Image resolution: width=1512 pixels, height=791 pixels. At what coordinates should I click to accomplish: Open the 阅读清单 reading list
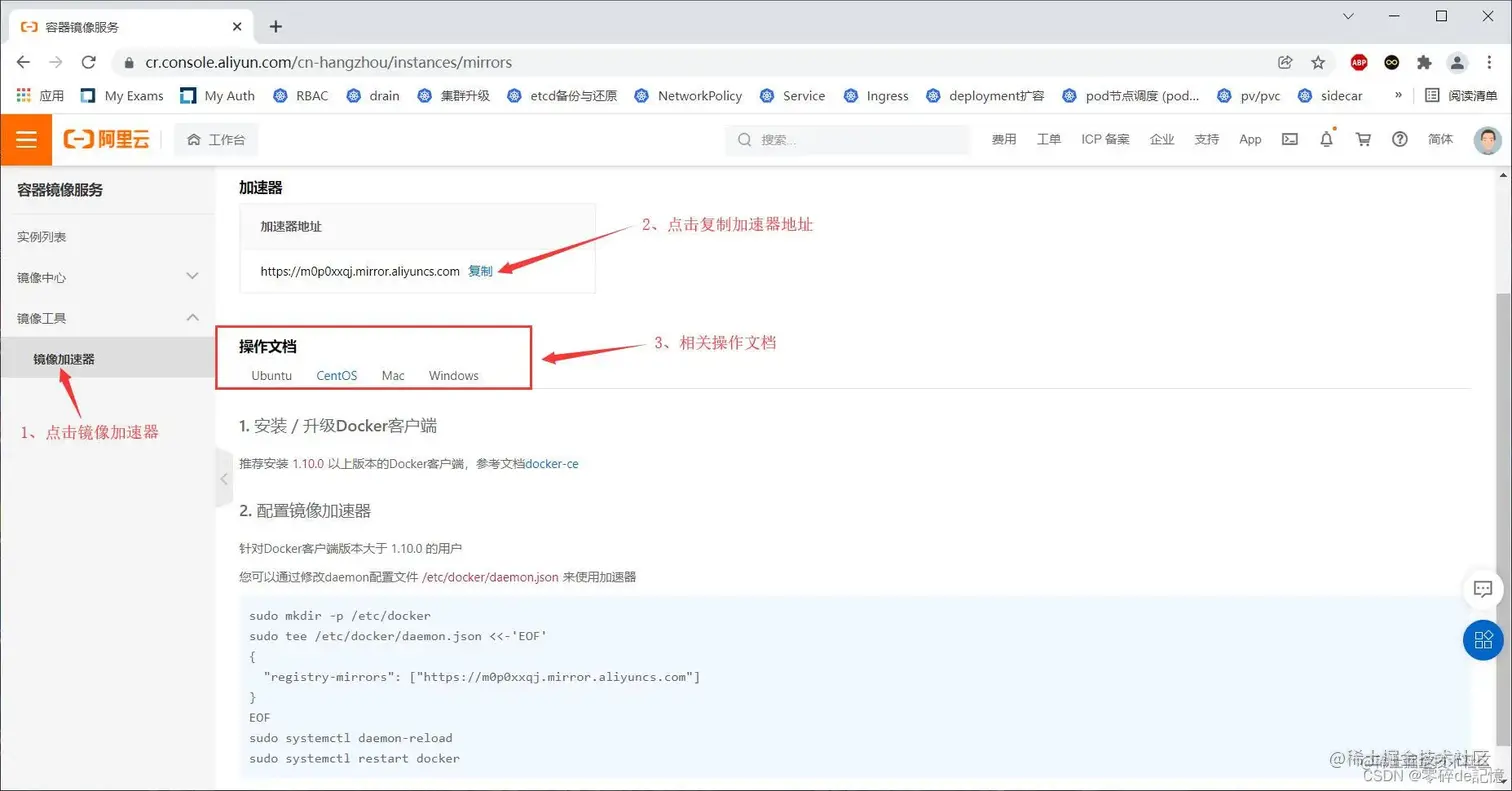pyautogui.click(x=1461, y=96)
